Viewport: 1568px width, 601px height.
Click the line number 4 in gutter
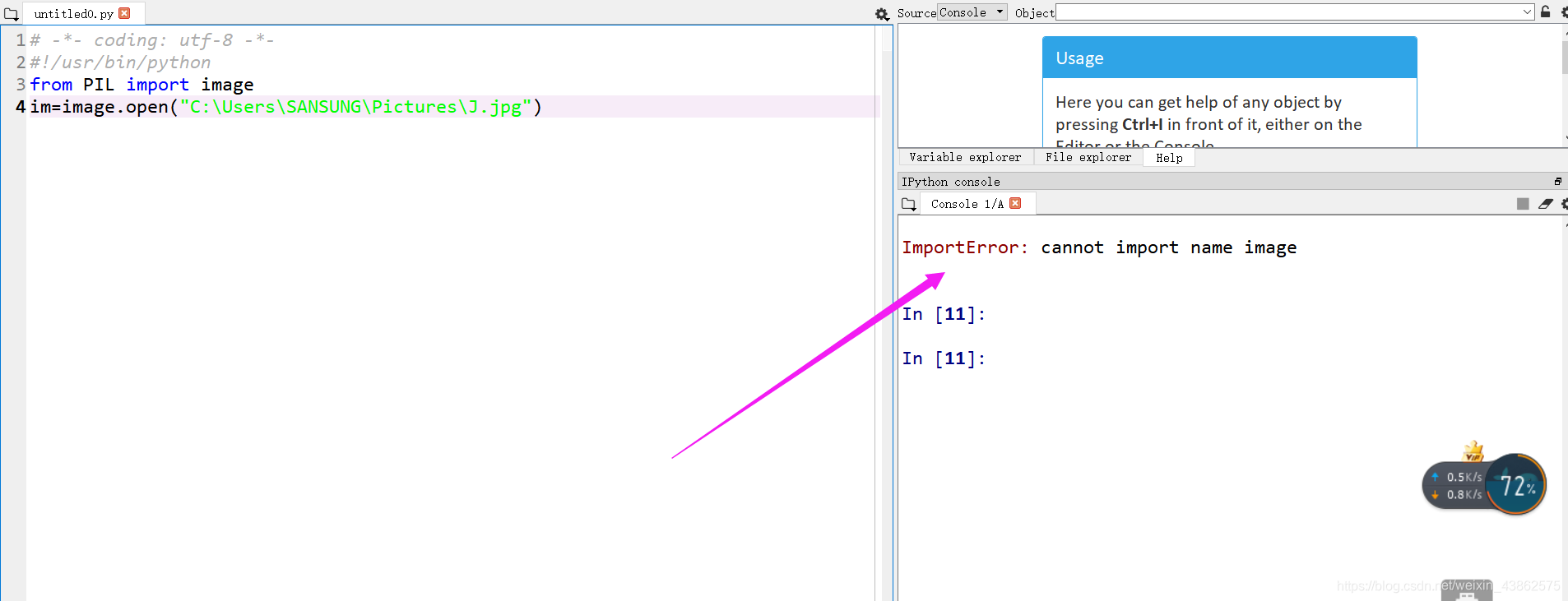(x=21, y=107)
